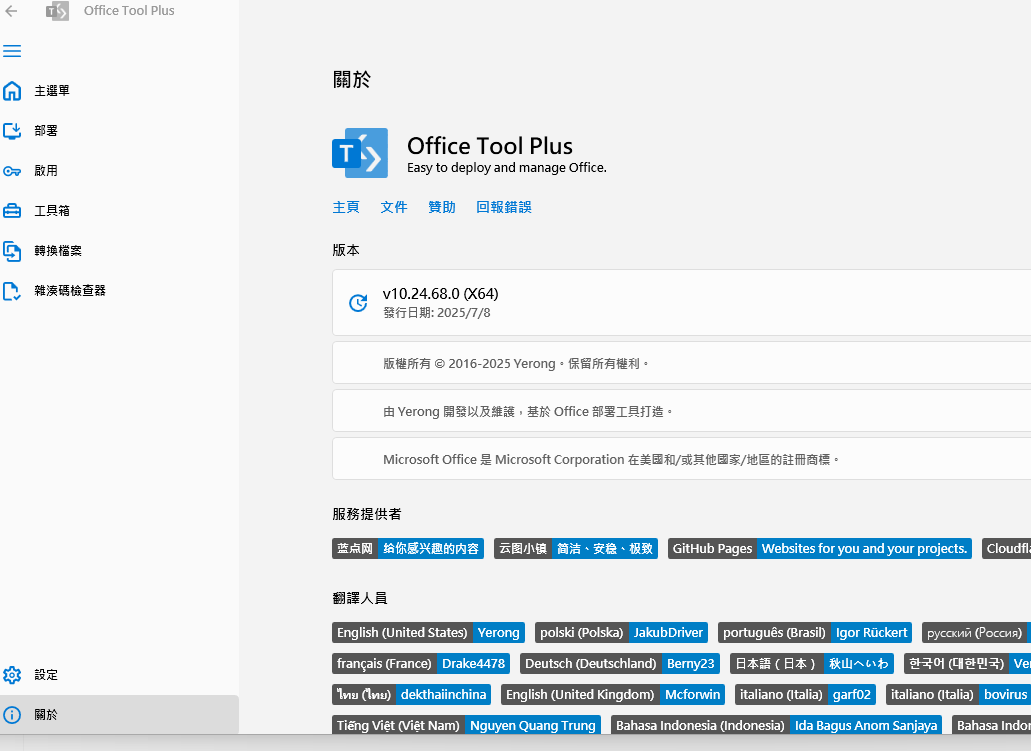Click the 服務提供者 section heading
This screenshot has width=1031, height=751.
pyautogui.click(x=367, y=514)
